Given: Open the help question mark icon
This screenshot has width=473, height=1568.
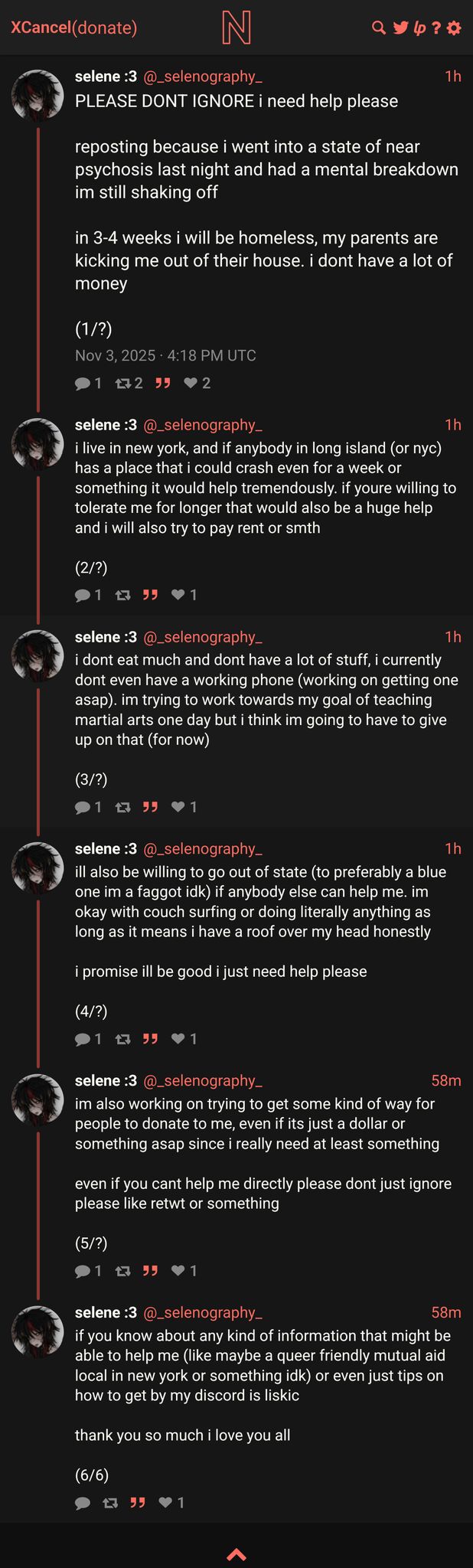Looking at the screenshot, I should click(x=437, y=25).
